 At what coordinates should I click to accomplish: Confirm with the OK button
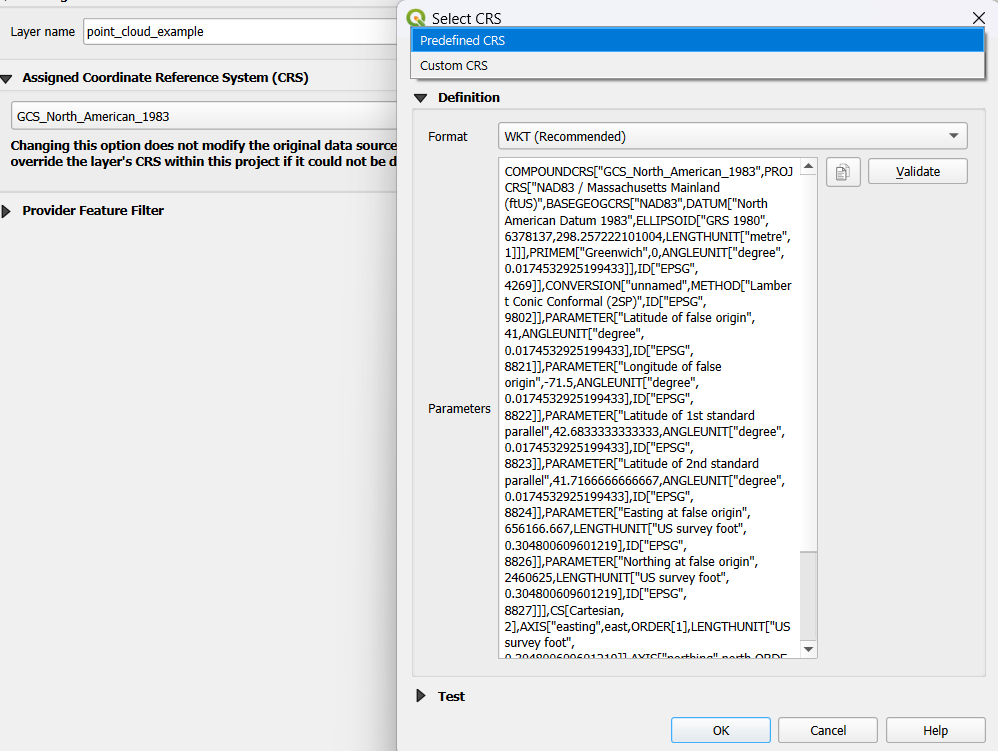pyautogui.click(x=720, y=730)
